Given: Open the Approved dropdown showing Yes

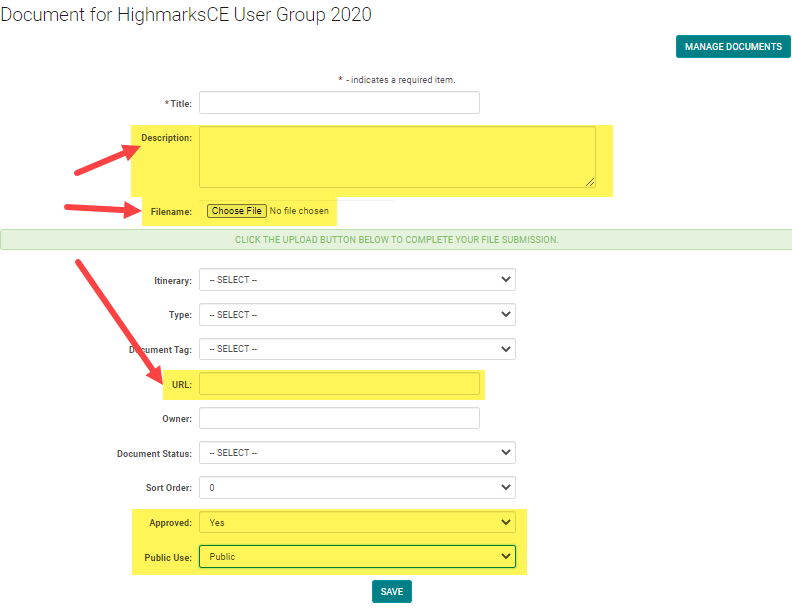Looking at the screenshot, I should [x=357, y=522].
